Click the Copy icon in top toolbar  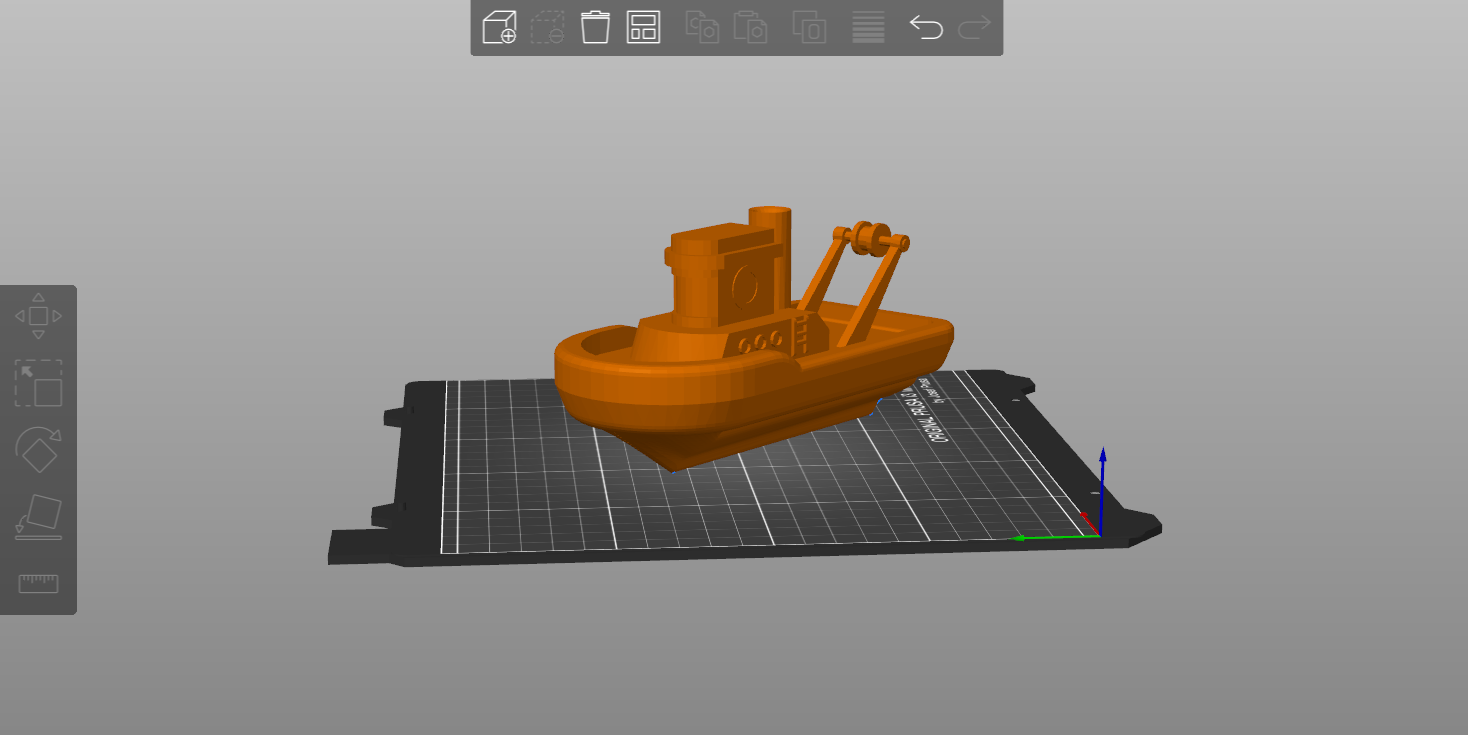[702, 27]
